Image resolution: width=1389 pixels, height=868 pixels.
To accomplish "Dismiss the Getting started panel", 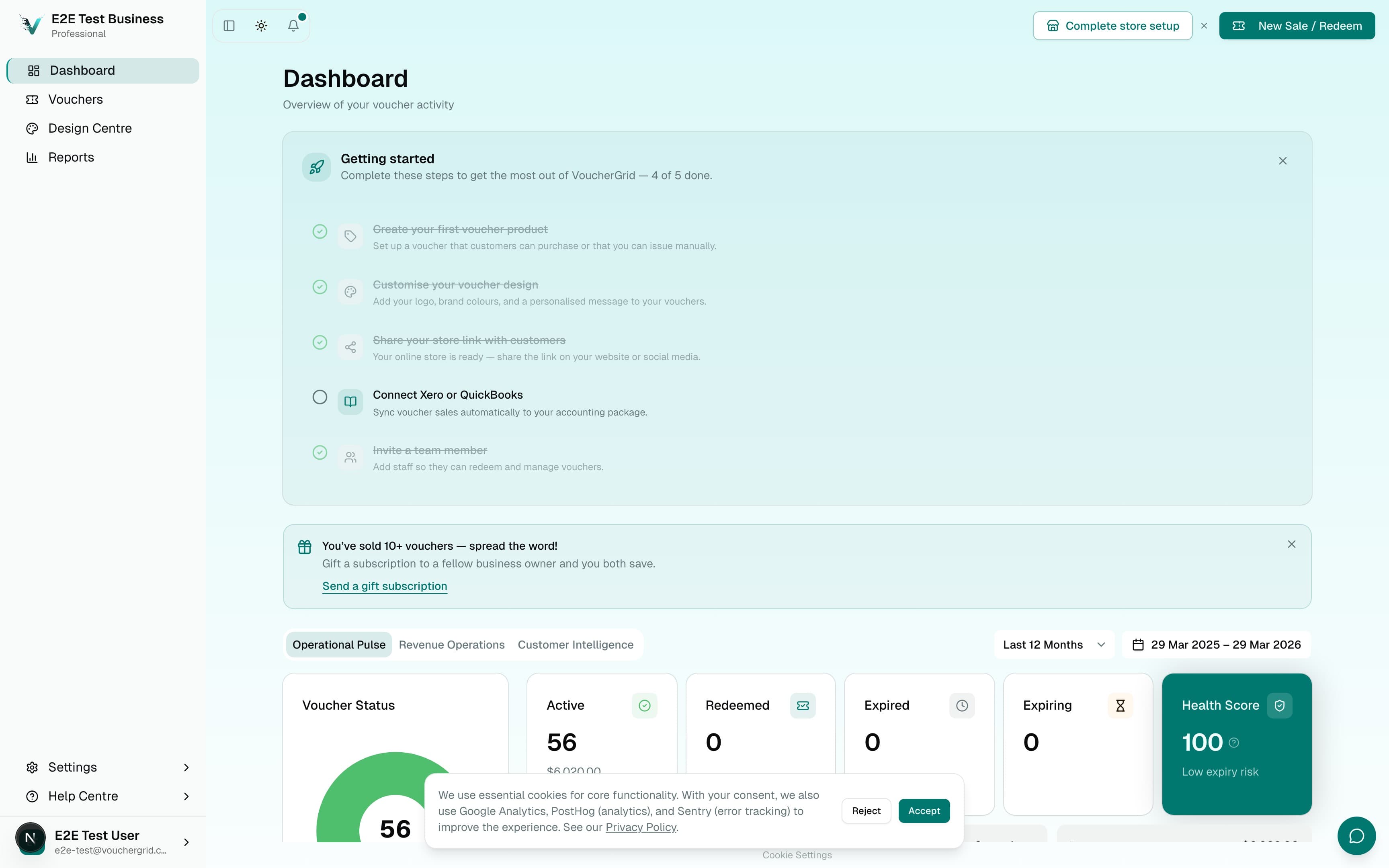I will pos(1283,161).
